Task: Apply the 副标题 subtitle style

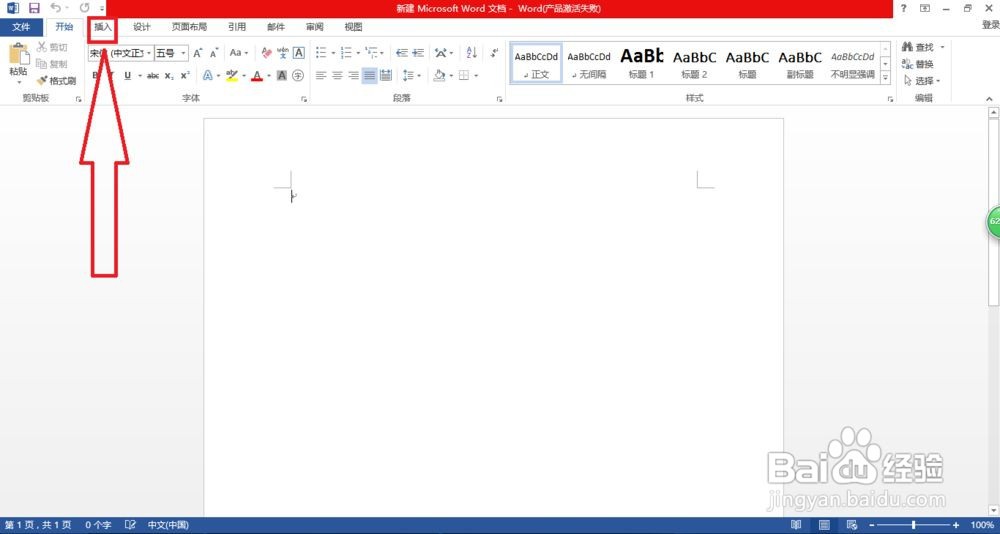Action: pyautogui.click(x=800, y=63)
